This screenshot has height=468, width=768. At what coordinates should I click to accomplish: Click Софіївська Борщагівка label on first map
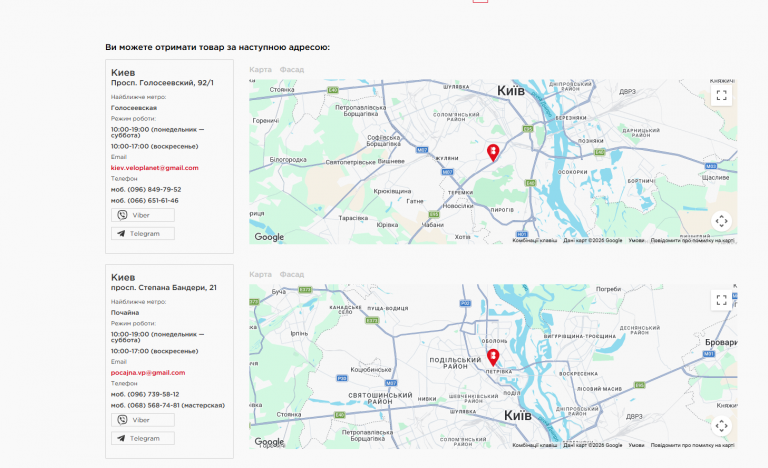pyautogui.click(x=384, y=141)
